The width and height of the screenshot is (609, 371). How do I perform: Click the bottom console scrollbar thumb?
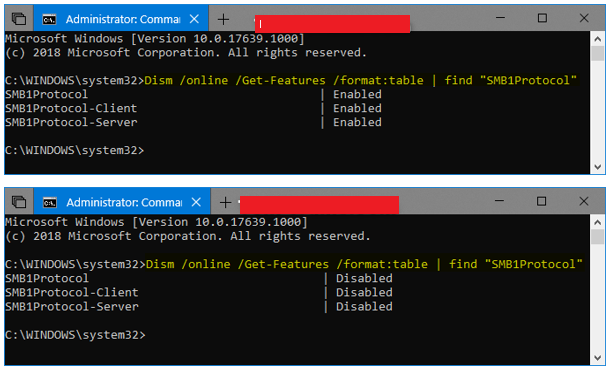[x=597, y=236]
